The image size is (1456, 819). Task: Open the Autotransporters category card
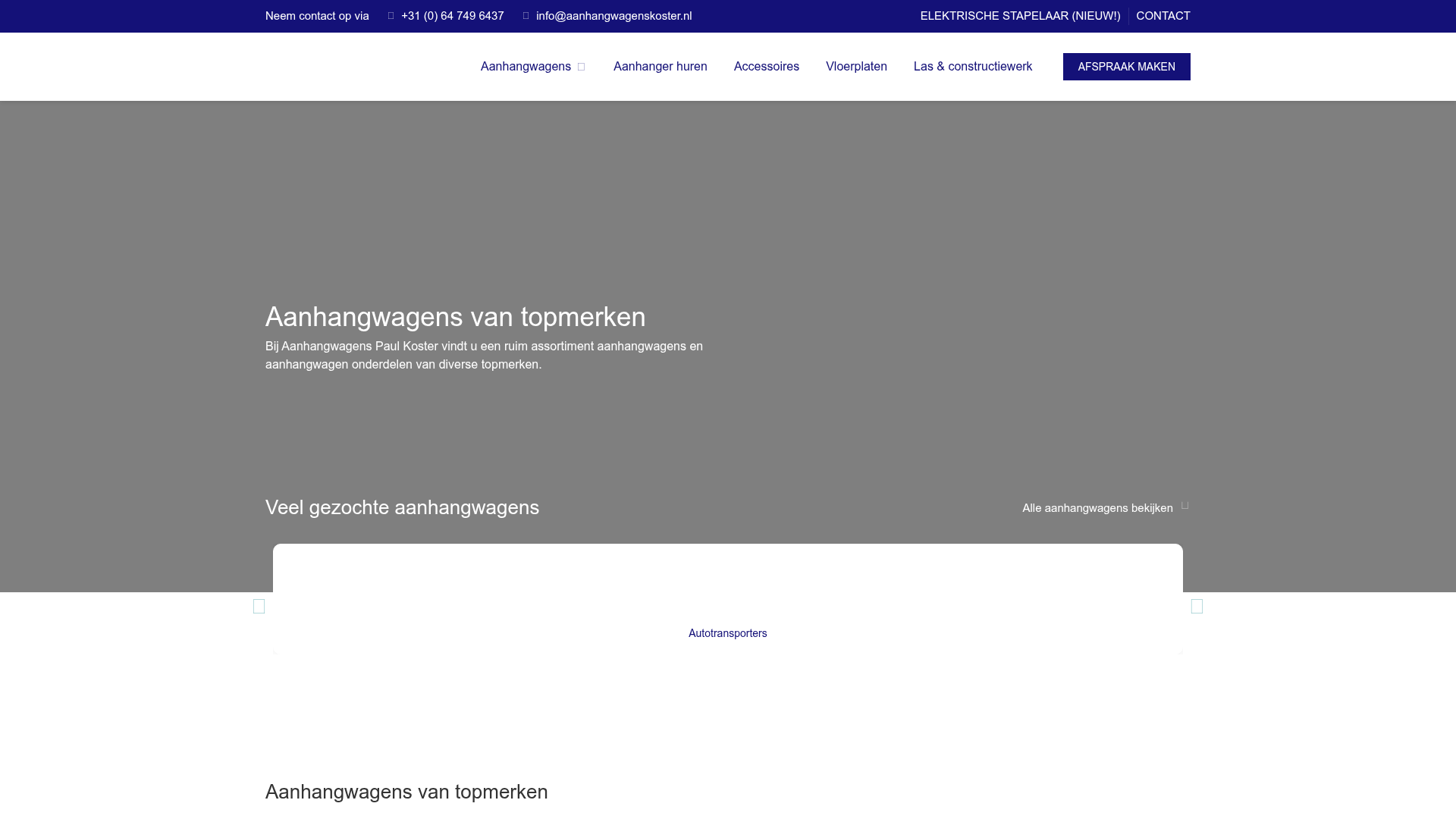tap(728, 599)
